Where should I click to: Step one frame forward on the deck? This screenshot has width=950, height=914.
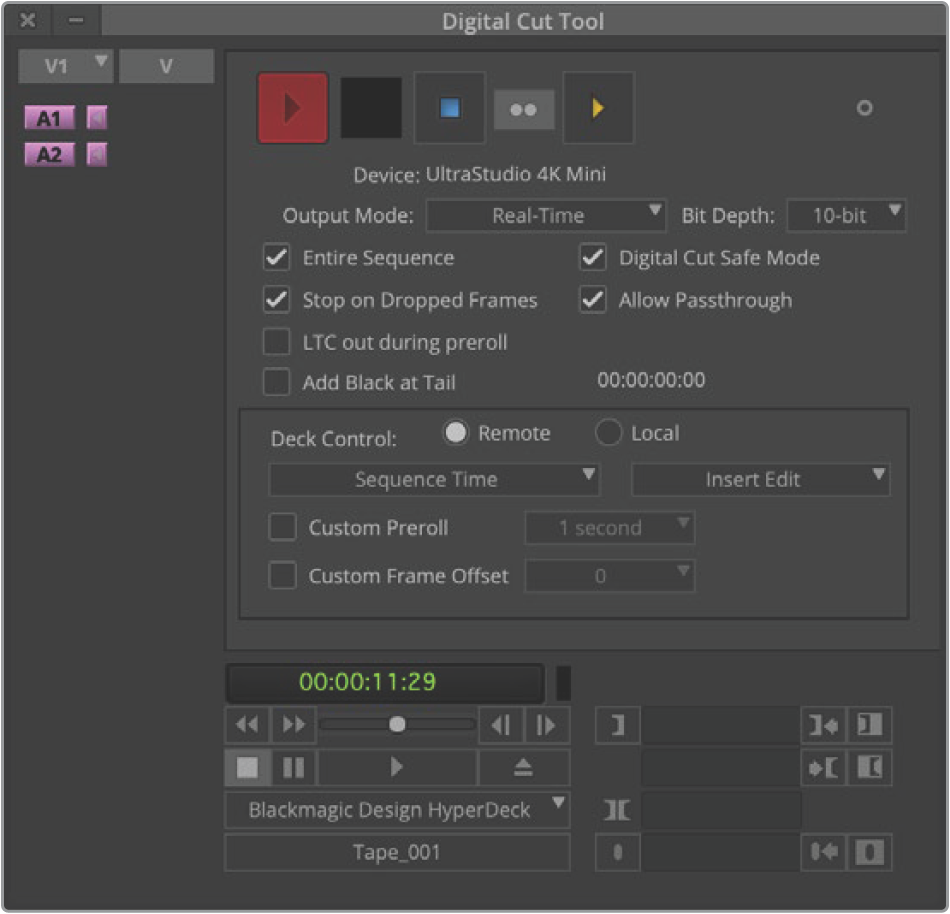point(546,724)
